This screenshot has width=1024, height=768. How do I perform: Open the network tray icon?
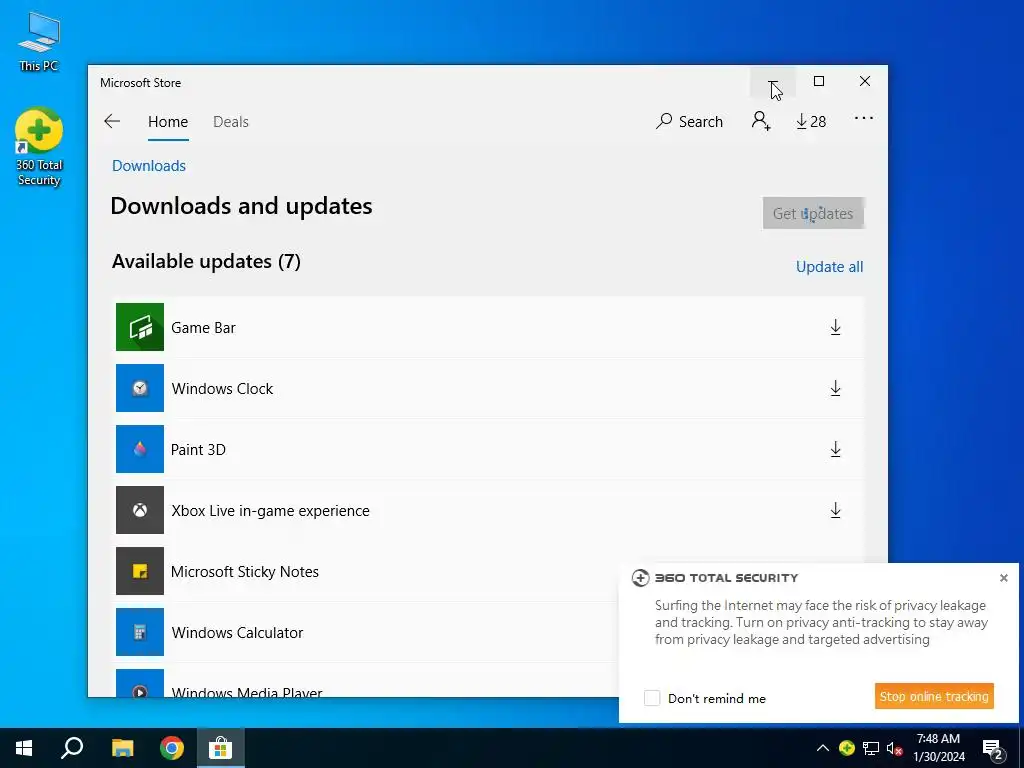pyautogui.click(x=871, y=748)
